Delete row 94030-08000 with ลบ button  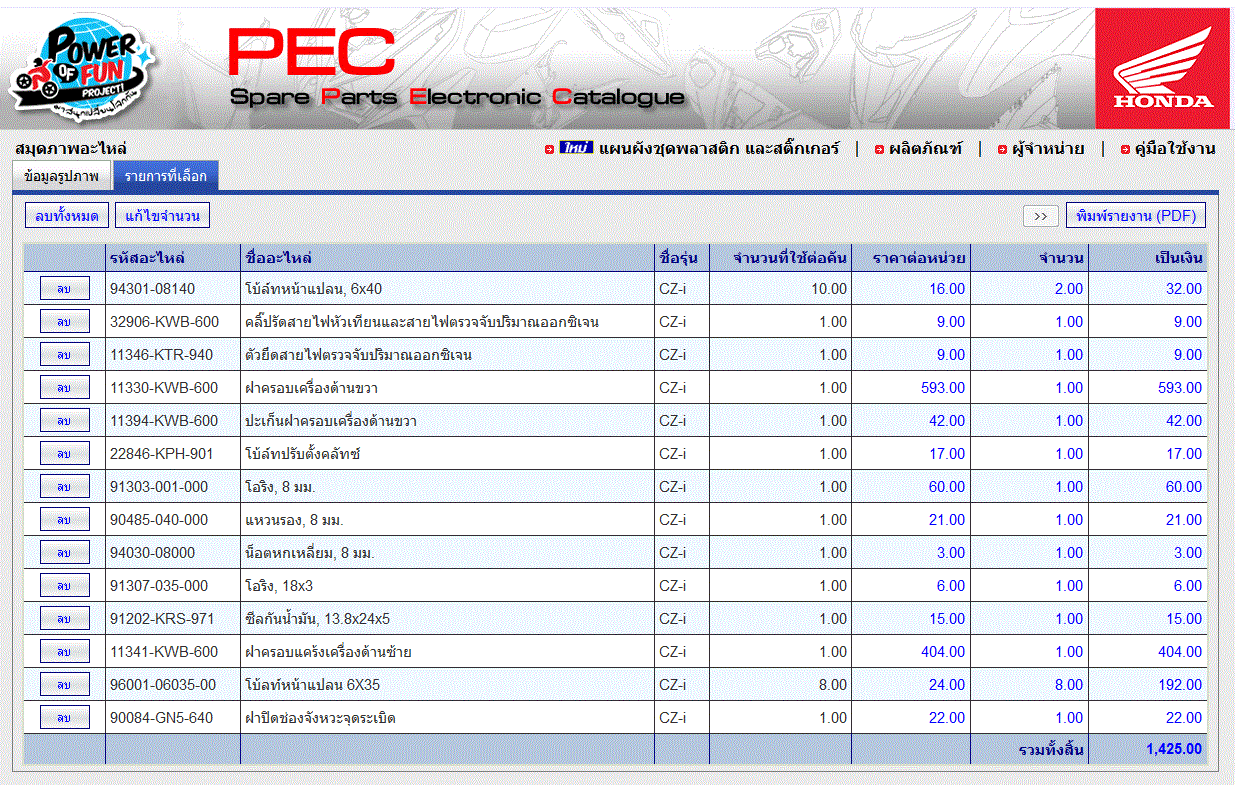[64, 553]
